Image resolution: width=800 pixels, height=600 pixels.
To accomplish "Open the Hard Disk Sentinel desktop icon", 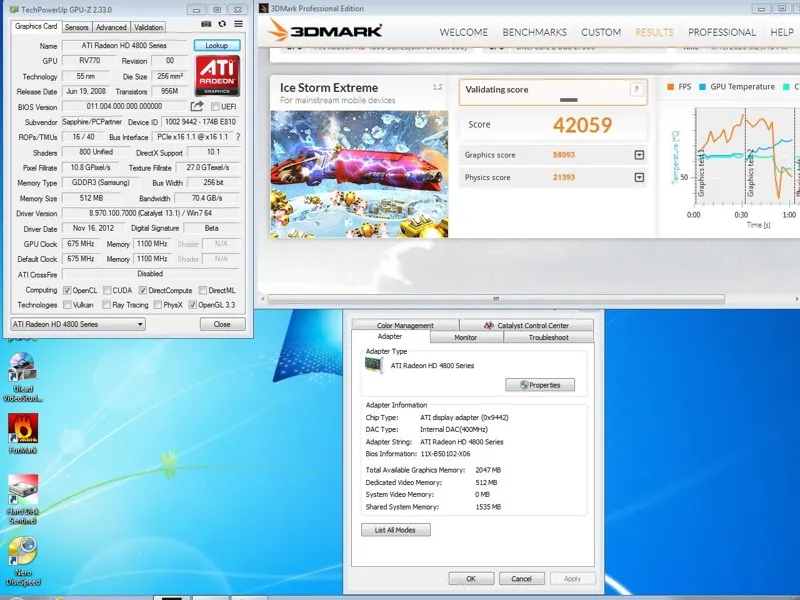I will coord(23,494).
